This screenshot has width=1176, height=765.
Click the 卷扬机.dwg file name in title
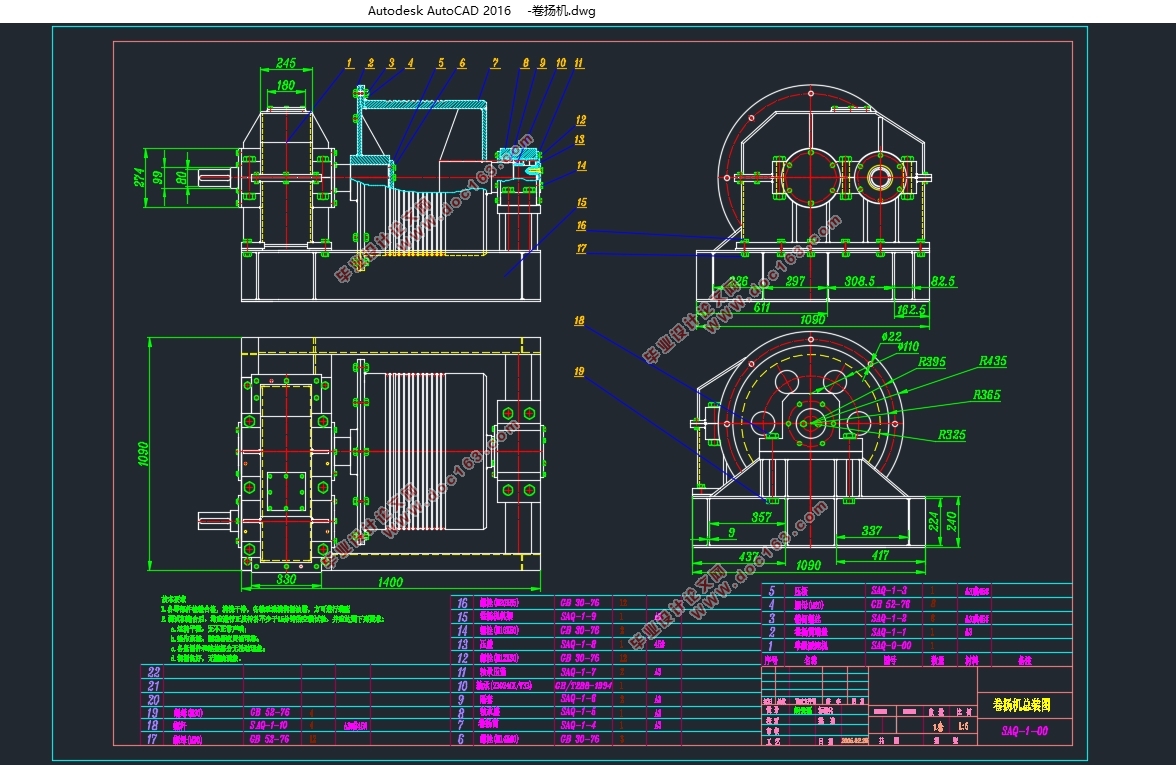pos(563,10)
